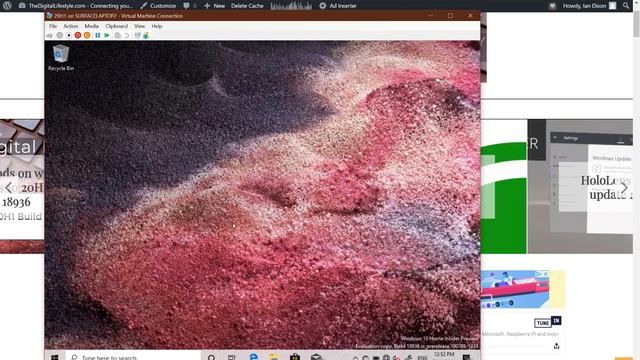Click the VM's Windows Start button
The width and height of the screenshot is (640, 360).
click(55, 357)
